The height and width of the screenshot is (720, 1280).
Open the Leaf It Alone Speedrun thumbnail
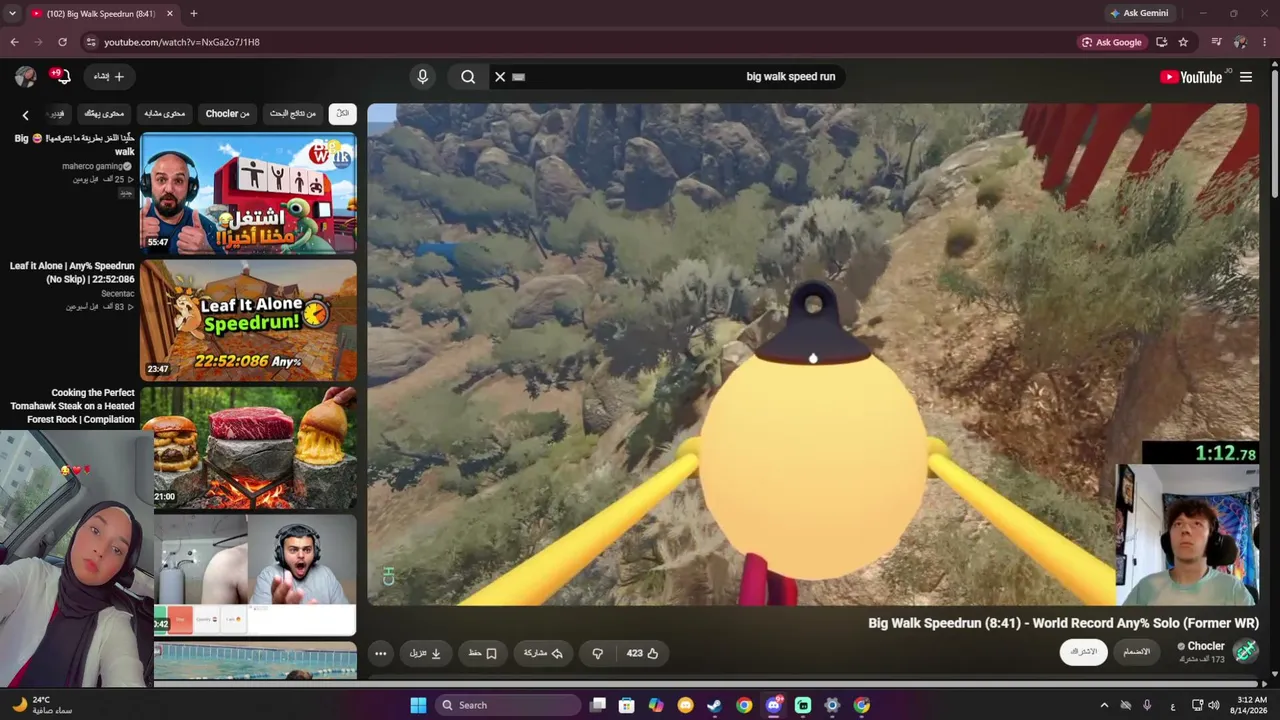(x=248, y=320)
